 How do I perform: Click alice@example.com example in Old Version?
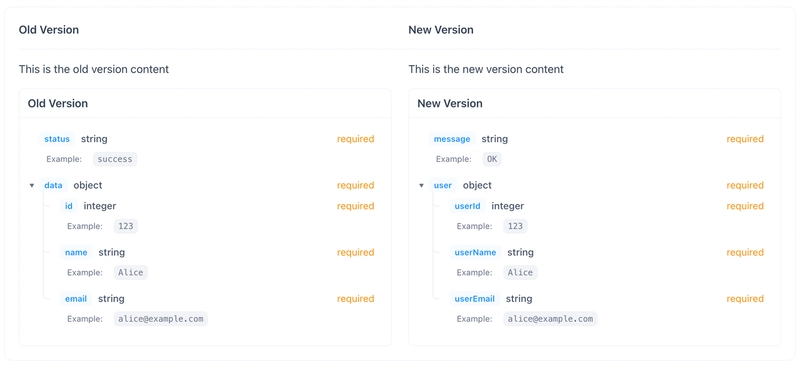pos(161,319)
